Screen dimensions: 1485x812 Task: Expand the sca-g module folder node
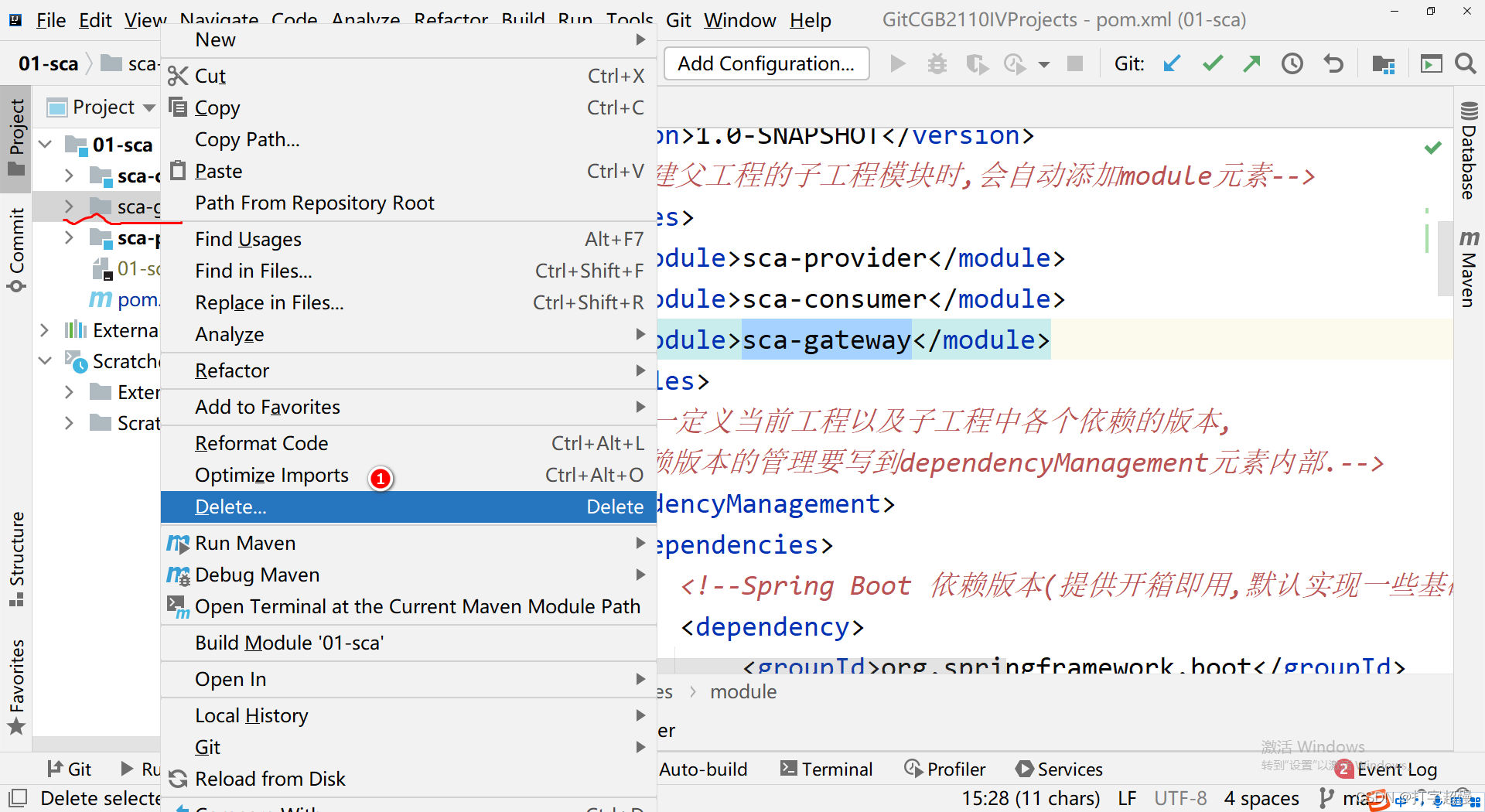click(69, 206)
